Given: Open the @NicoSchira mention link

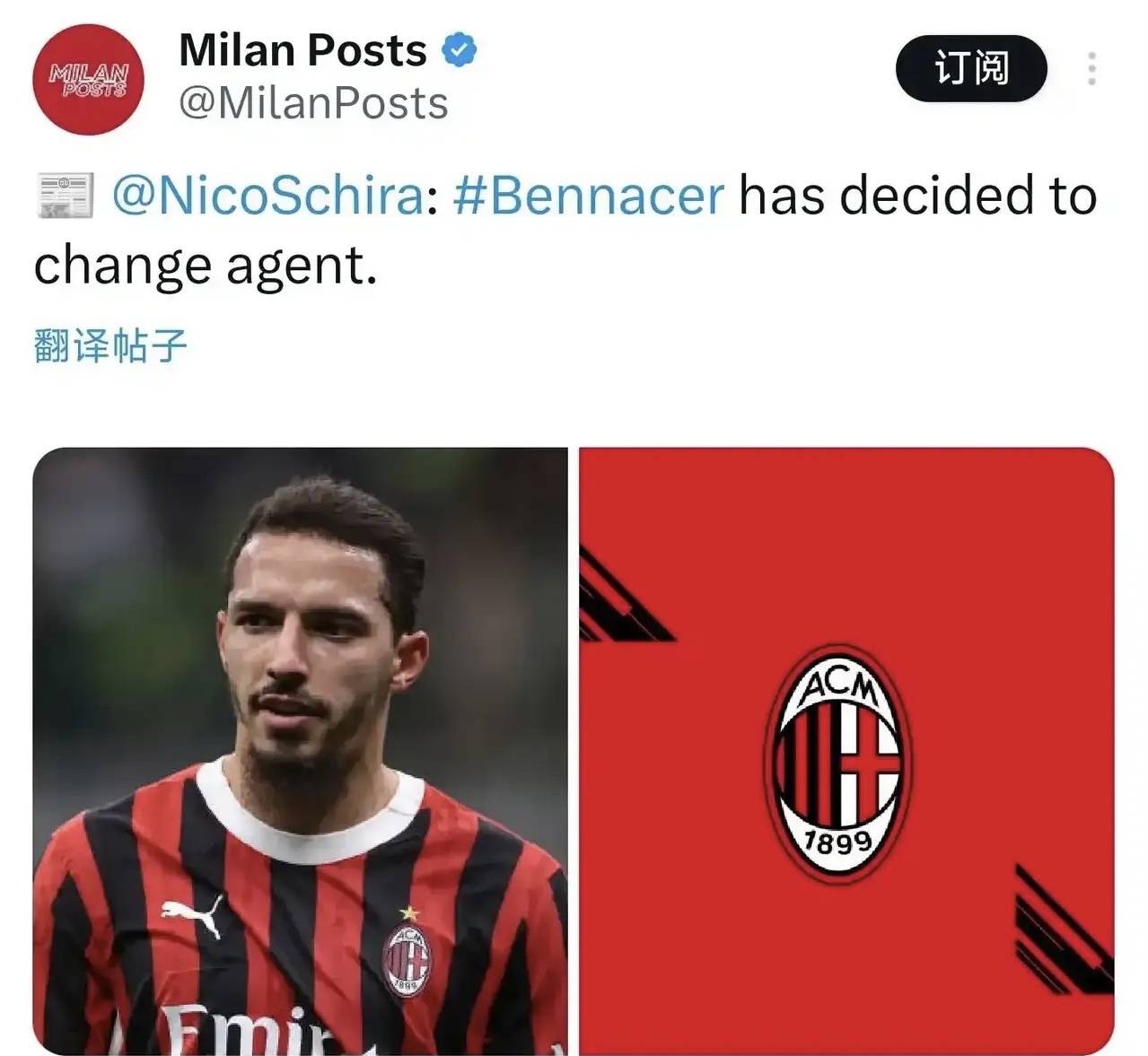Looking at the screenshot, I should pos(268,195).
